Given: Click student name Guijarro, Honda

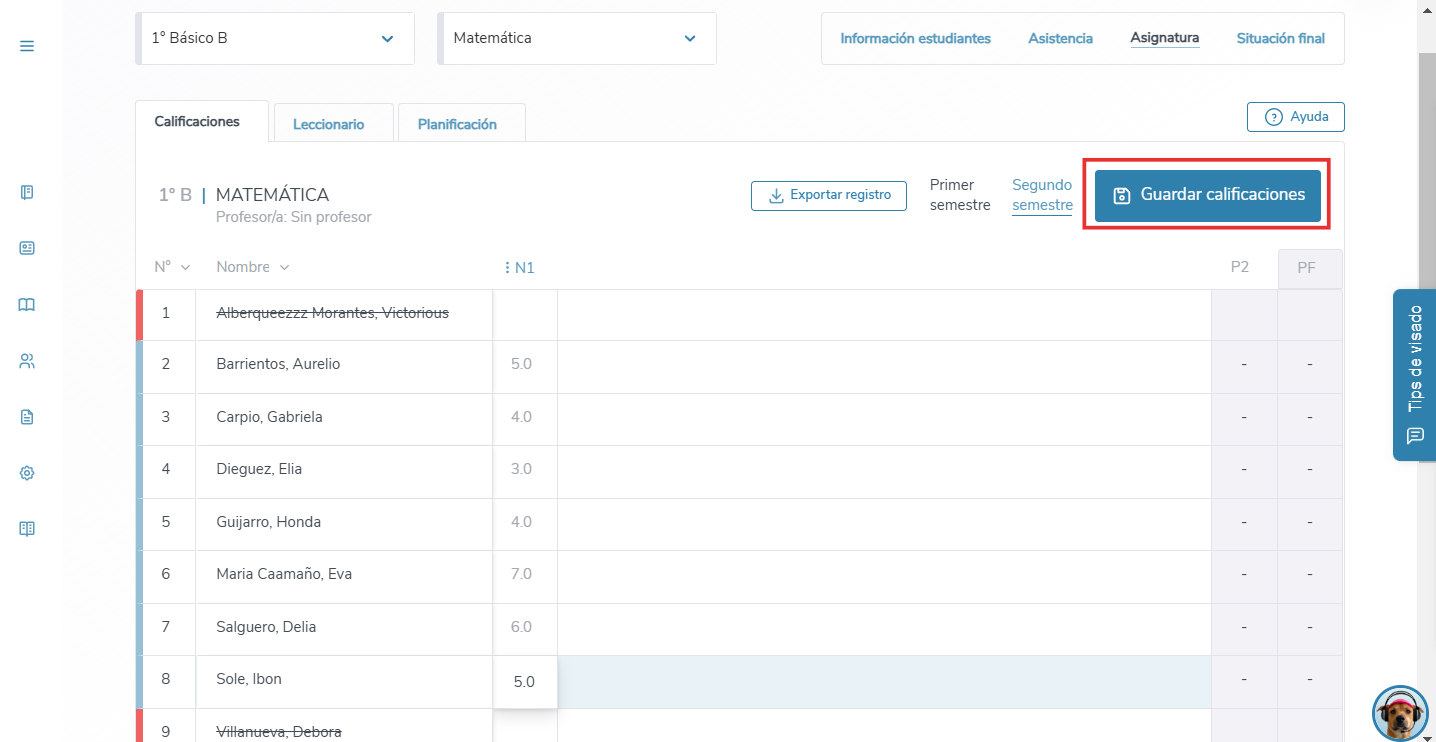Looking at the screenshot, I should (268, 522).
